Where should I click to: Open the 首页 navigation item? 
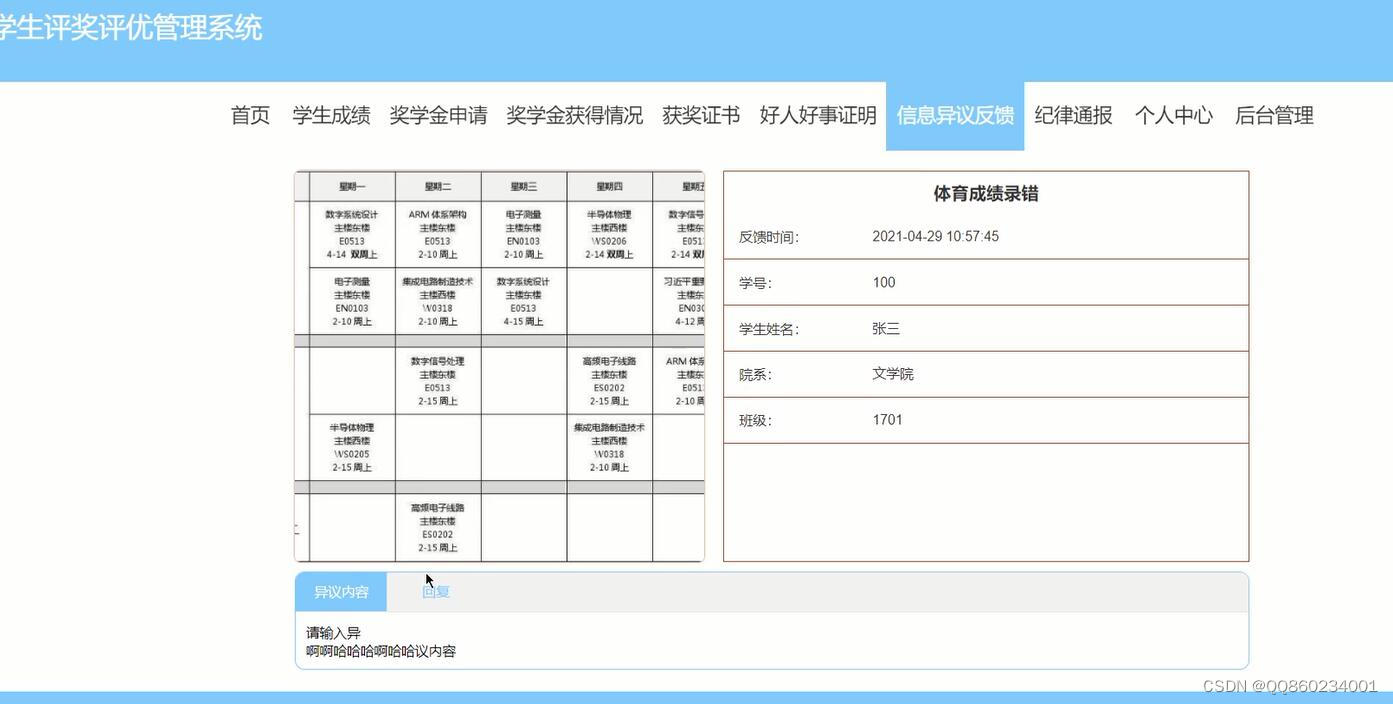tap(249, 115)
